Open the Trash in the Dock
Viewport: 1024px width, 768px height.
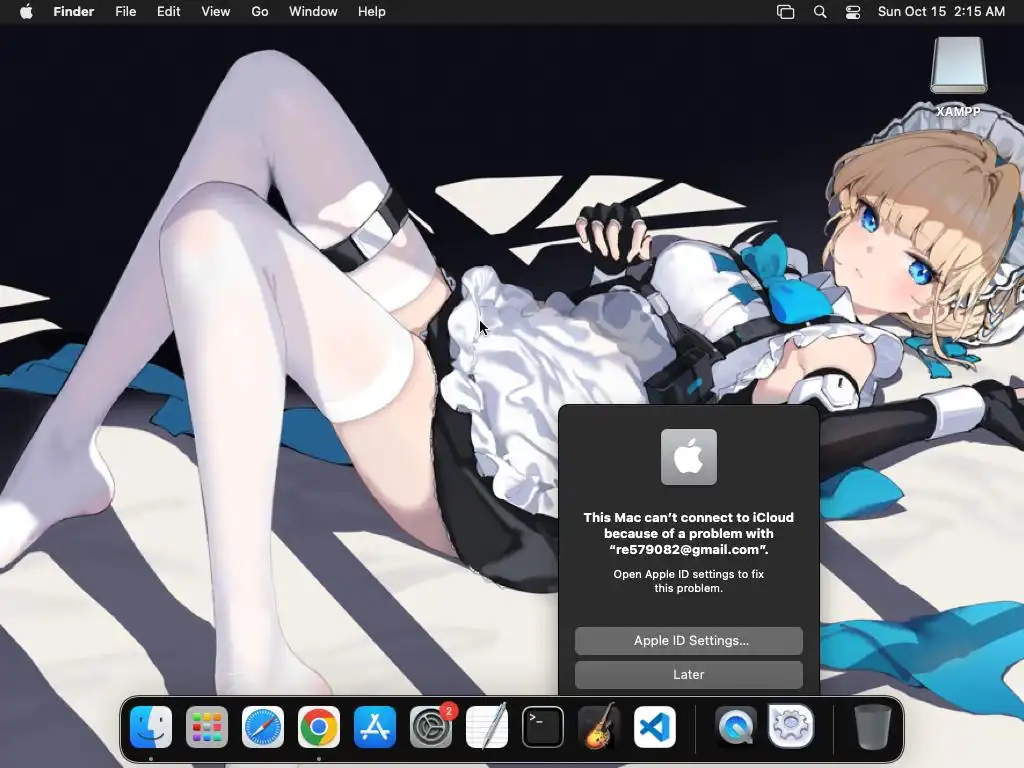click(x=872, y=727)
